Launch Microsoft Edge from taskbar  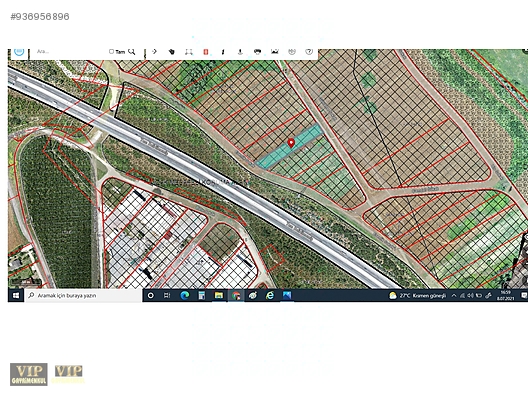click(x=185, y=295)
